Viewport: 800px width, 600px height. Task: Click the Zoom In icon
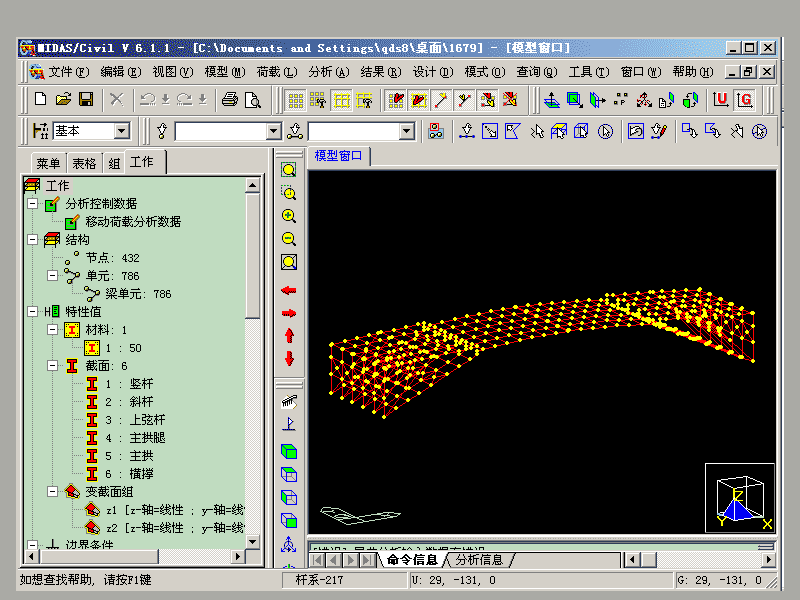[x=289, y=216]
